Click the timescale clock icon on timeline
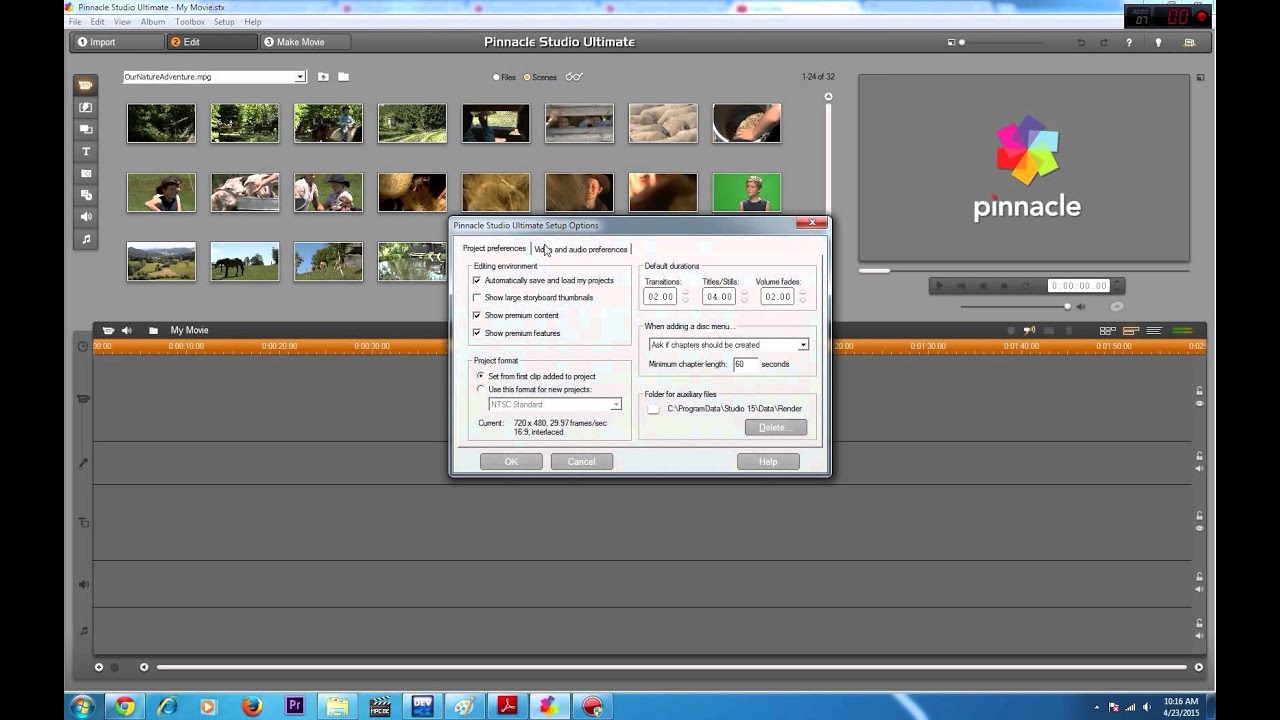Screen dimensions: 1280x720 (83, 346)
